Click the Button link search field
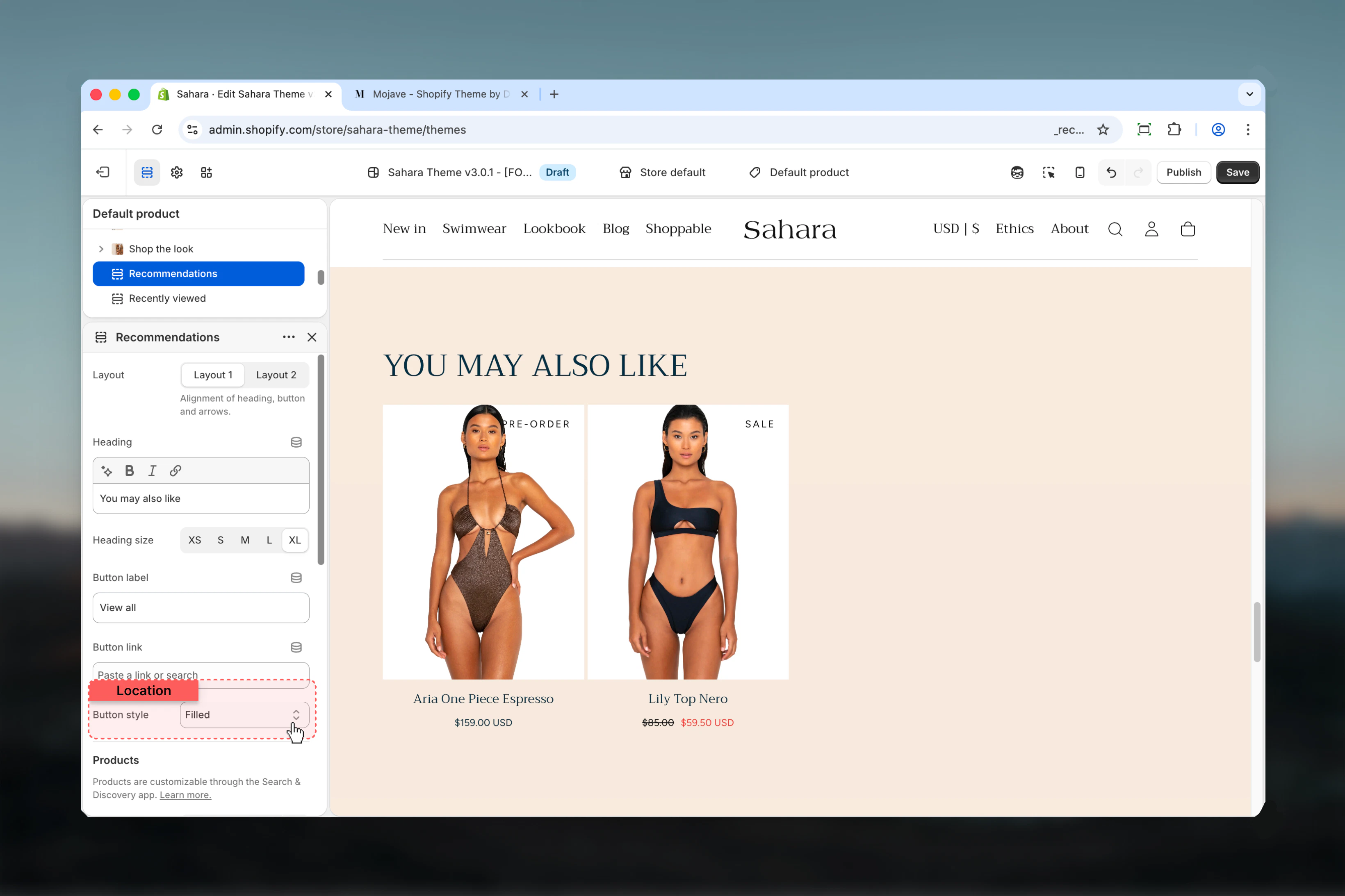 201,675
